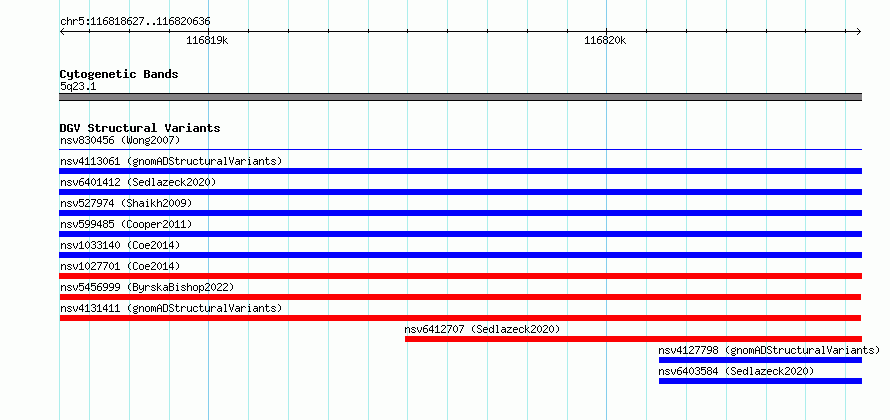Click the Cytogenetic Bands track title
Screen dimensions: 890x420
pos(119,74)
